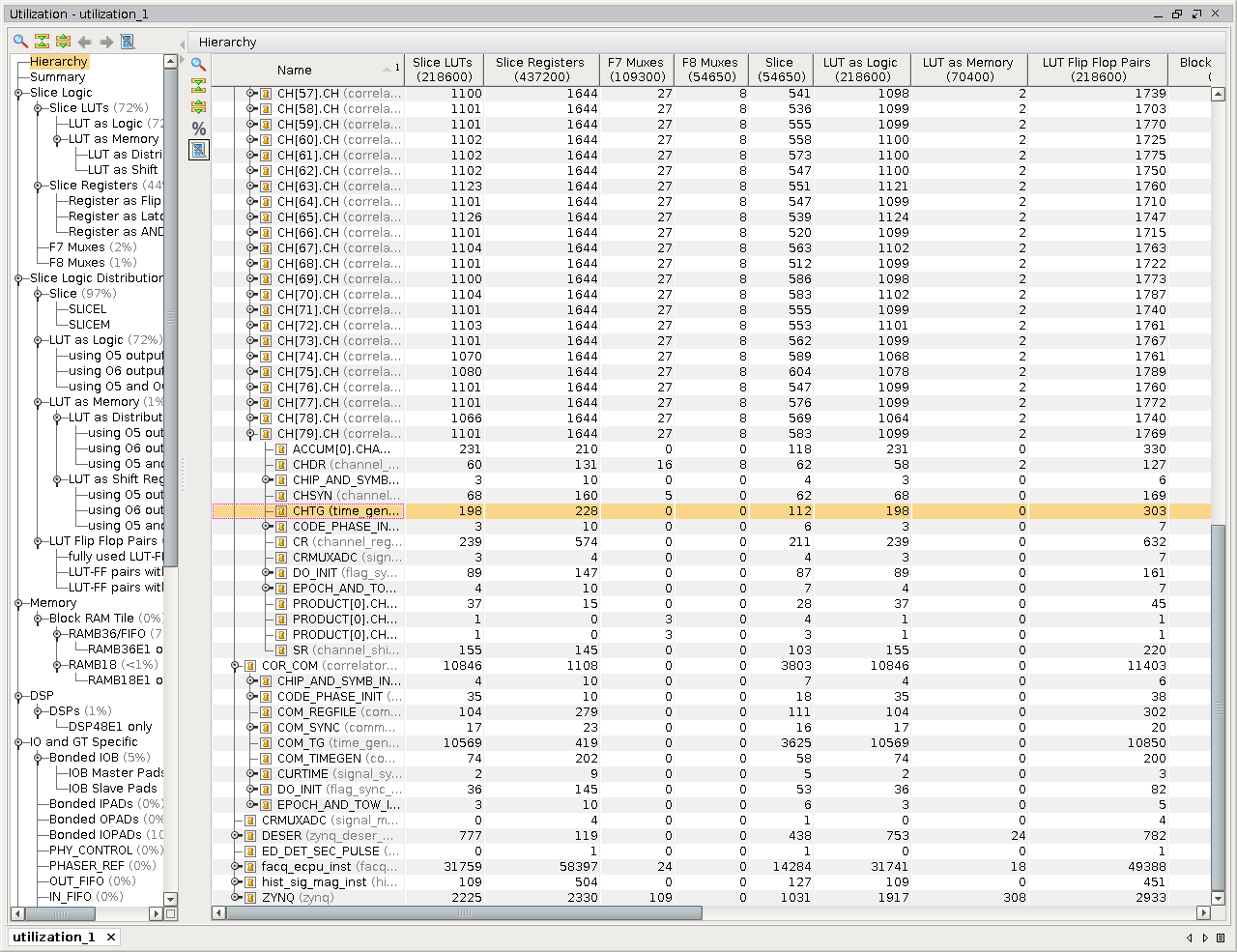Viewport: 1237px width, 952px height.
Task: Click the table's horizontal scrollbar thumb
Action: pos(464,913)
